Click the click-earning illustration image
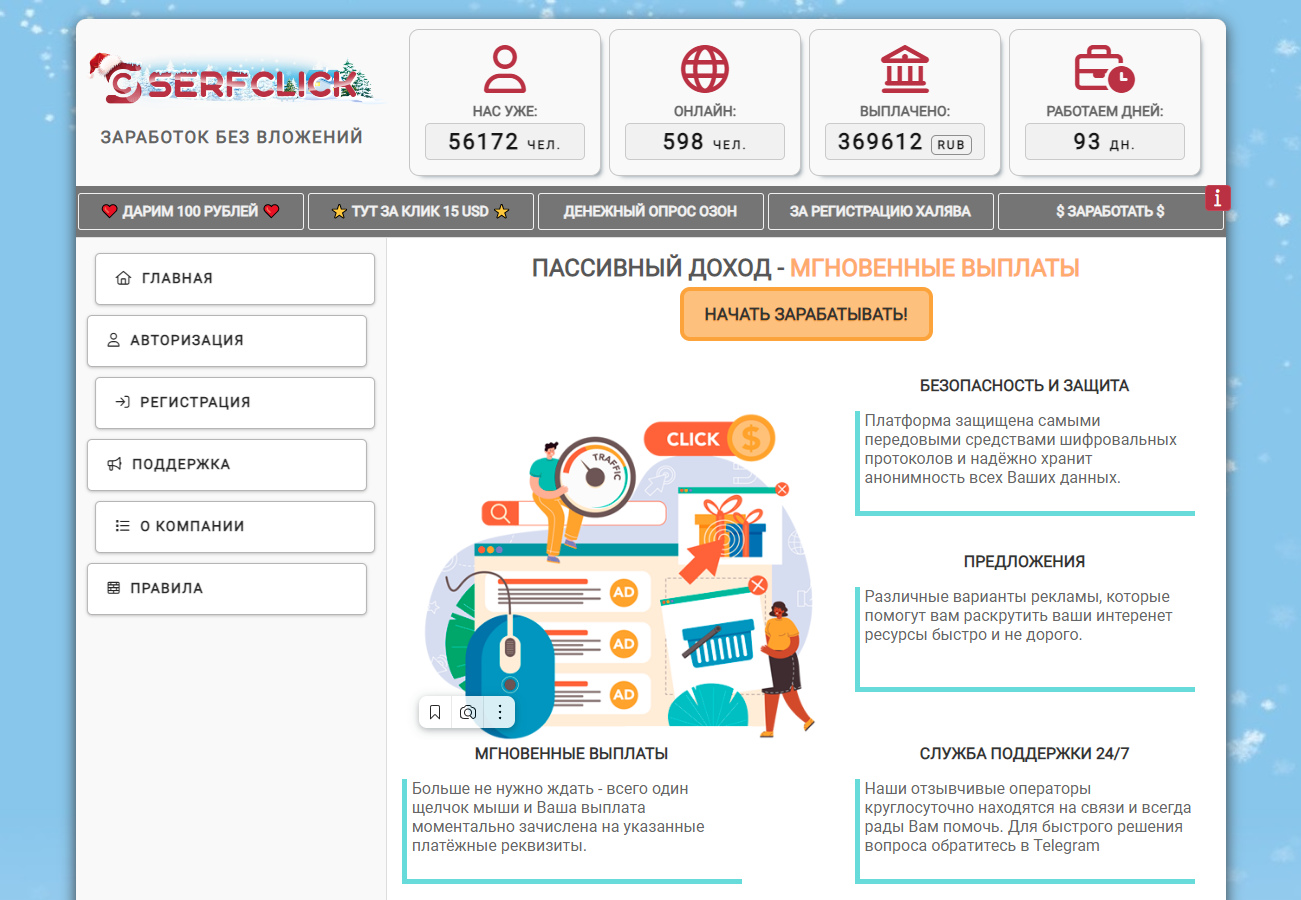This screenshot has height=900, width=1301. tap(620, 575)
